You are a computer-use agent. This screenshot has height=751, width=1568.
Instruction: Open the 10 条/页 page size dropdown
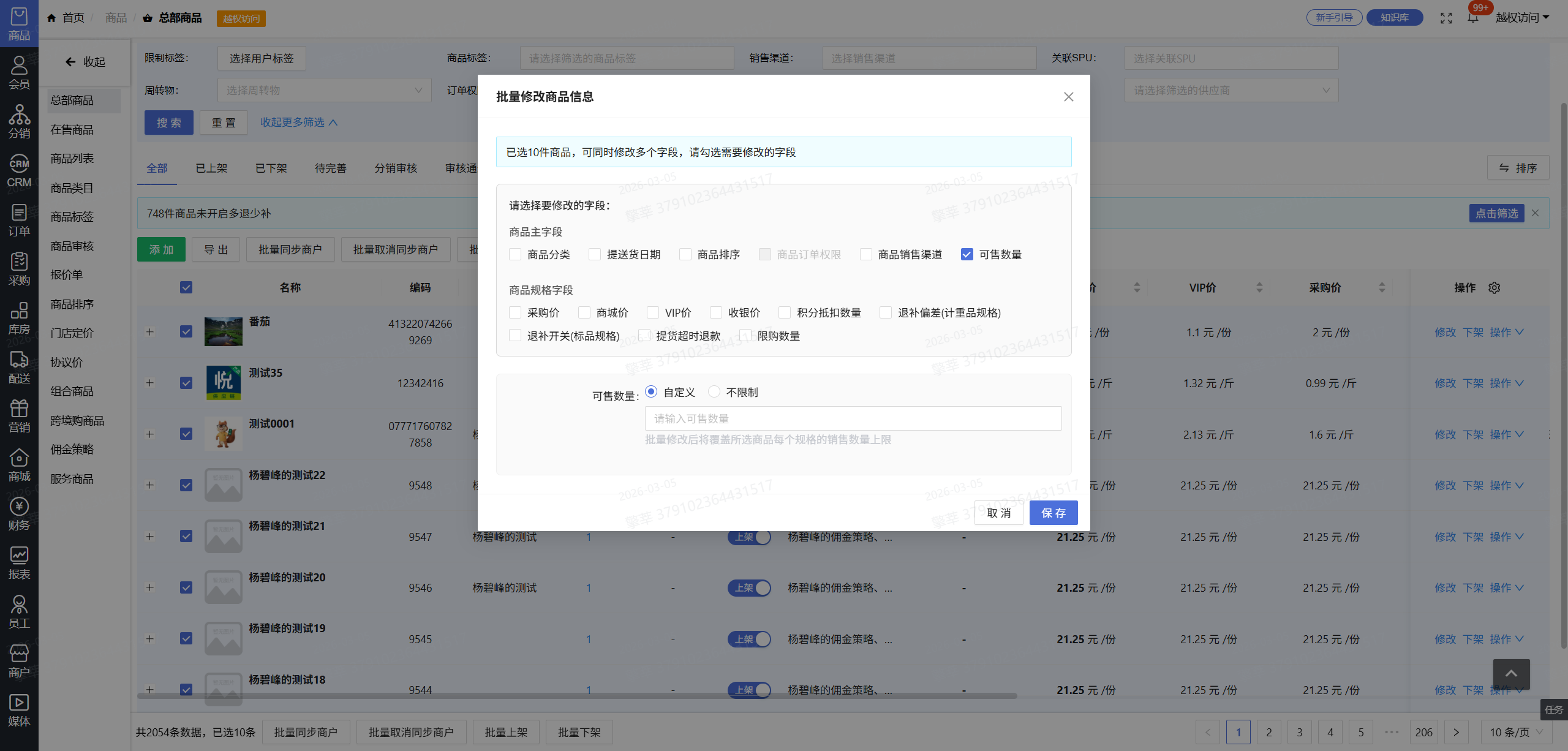click(1516, 732)
